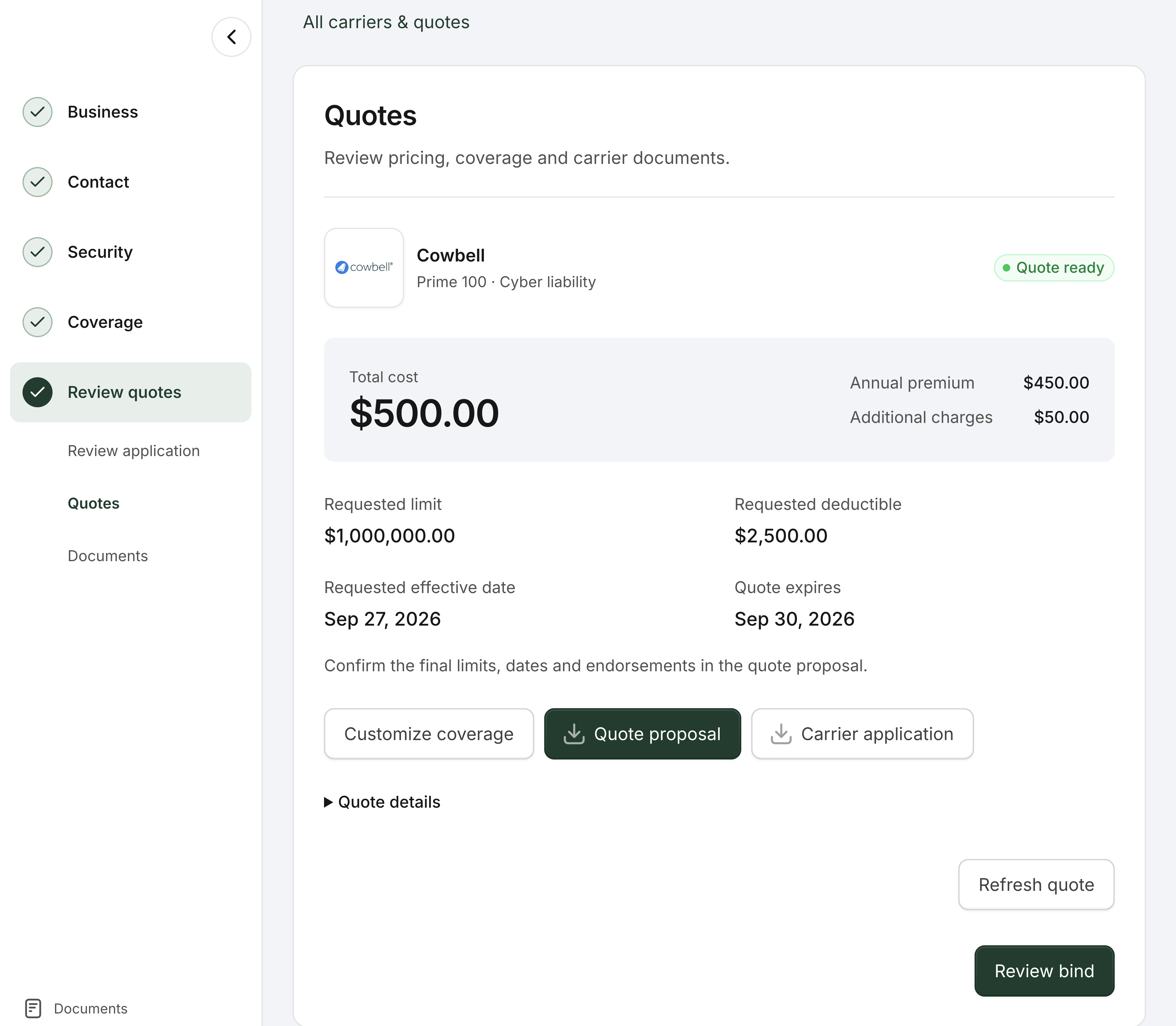The image size is (1176, 1026).
Task: Click the $450.00 annual premium value
Action: 1056,383
